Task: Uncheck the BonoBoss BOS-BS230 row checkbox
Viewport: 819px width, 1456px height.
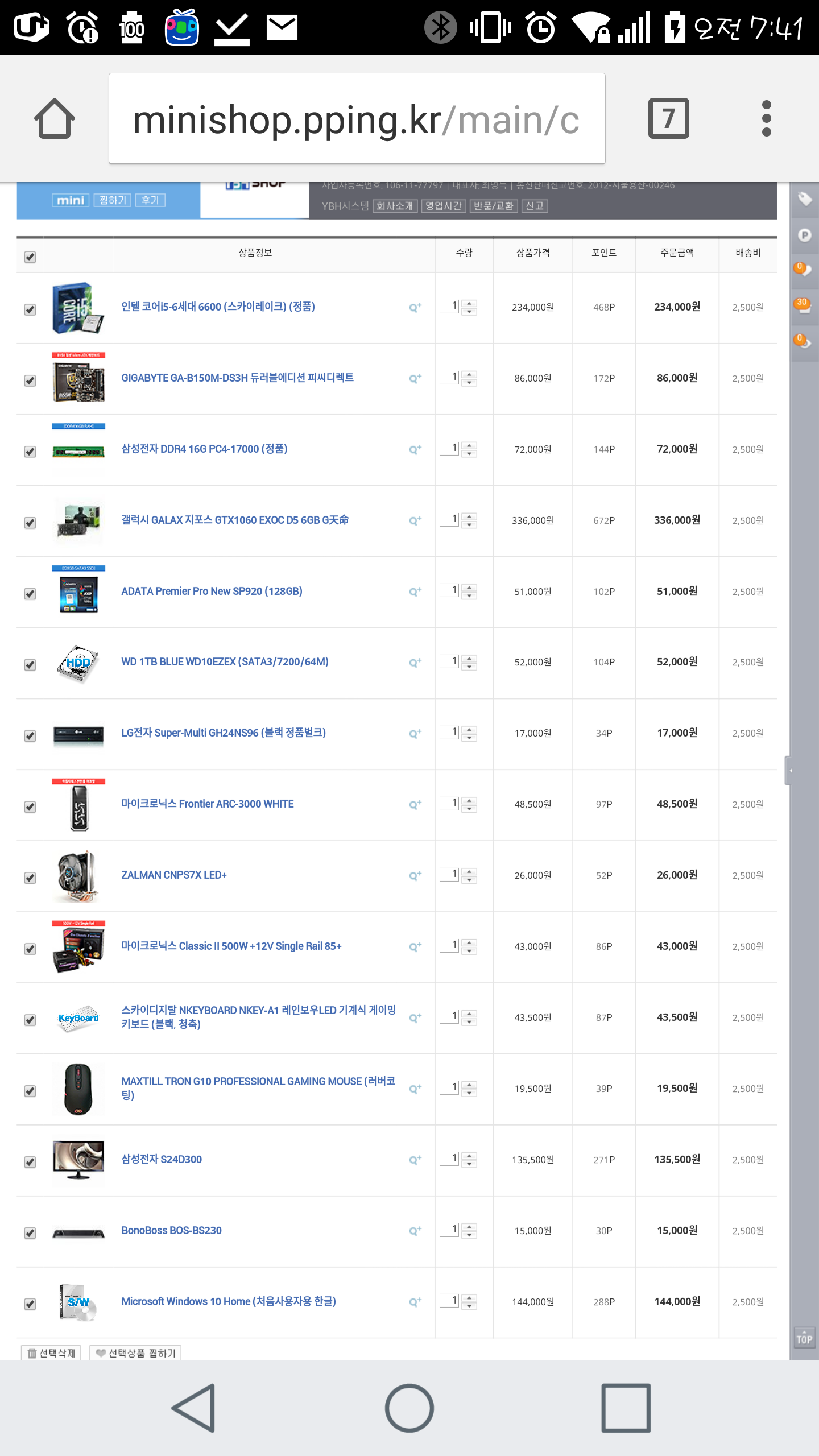Action: click(x=30, y=1233)
